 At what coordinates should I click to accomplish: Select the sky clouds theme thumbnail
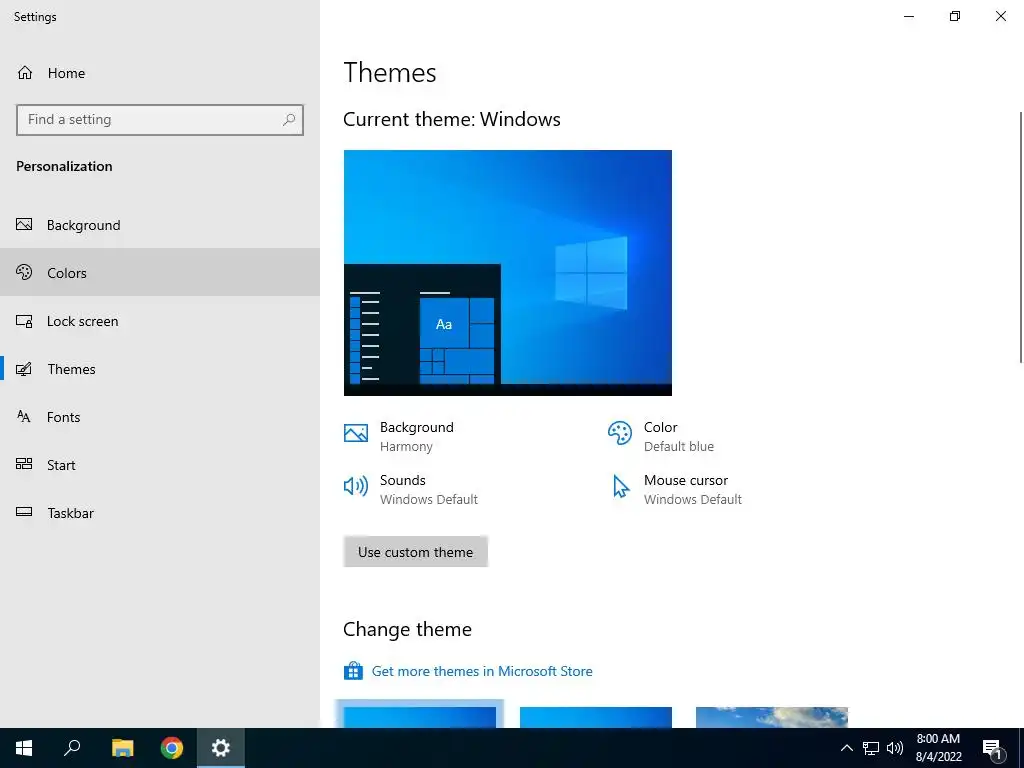click(772, 717)
